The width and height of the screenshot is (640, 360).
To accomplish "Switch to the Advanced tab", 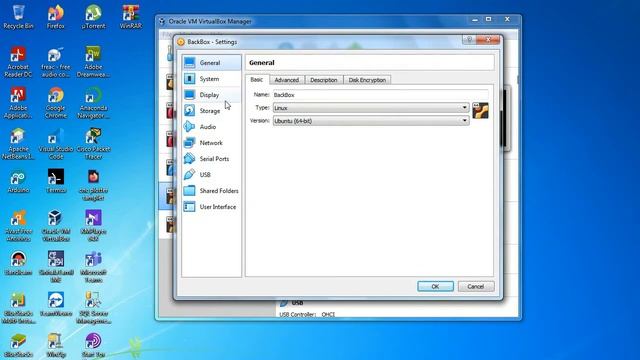I will click(287, 80).
